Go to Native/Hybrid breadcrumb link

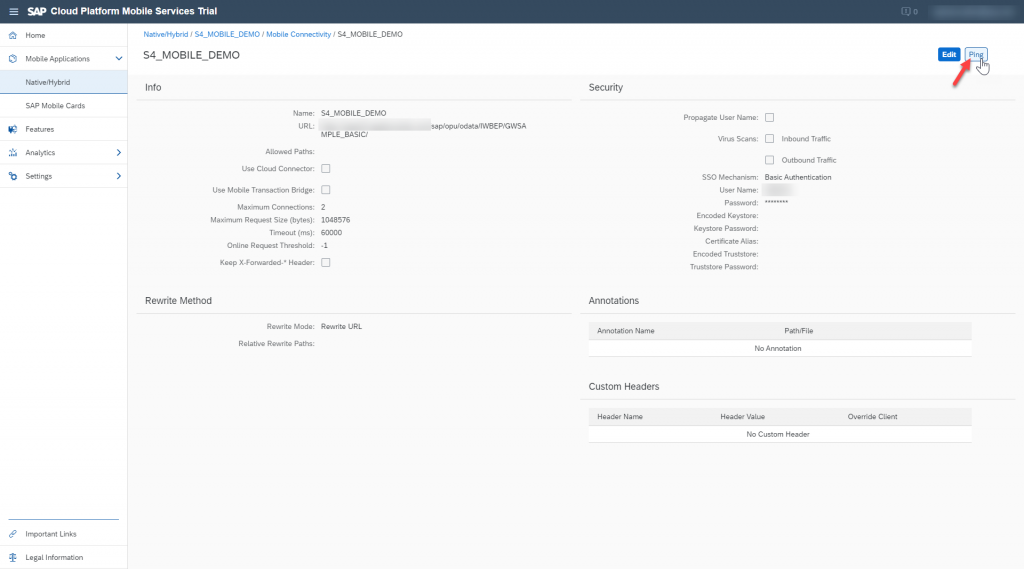(x=165, y=35)
